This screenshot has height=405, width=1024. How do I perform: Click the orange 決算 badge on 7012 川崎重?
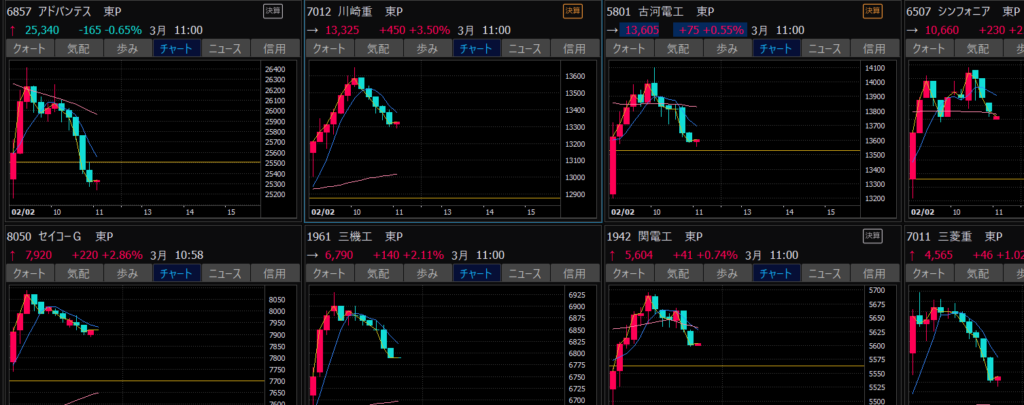[572, 11]
